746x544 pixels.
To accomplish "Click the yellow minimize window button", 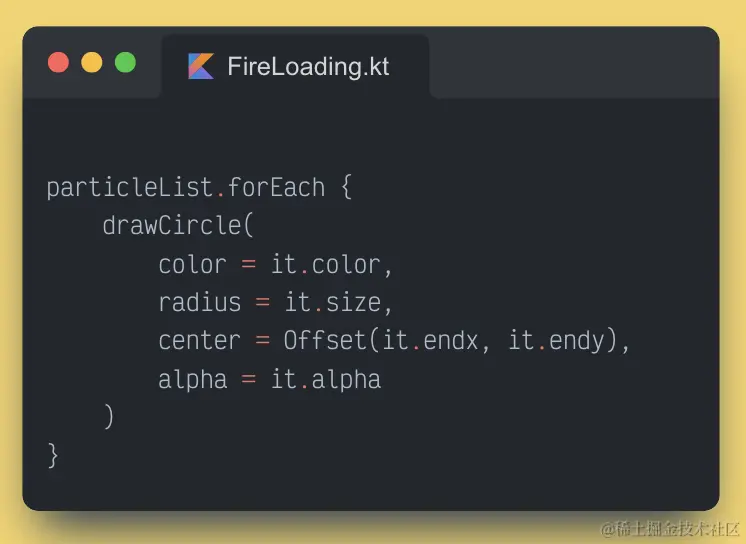I will (x=92, y=62).
